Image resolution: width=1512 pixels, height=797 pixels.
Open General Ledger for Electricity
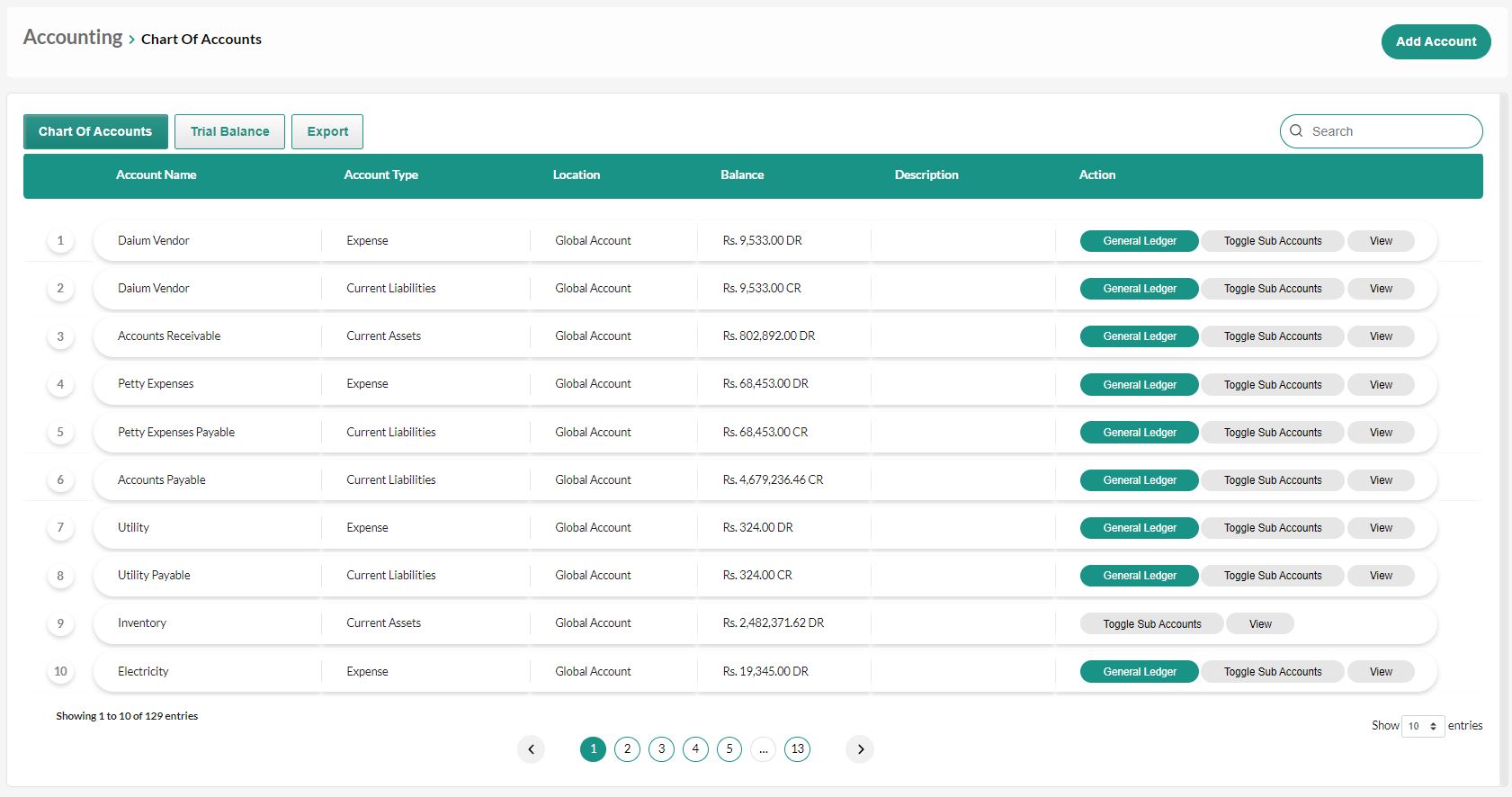[1140, 672]
